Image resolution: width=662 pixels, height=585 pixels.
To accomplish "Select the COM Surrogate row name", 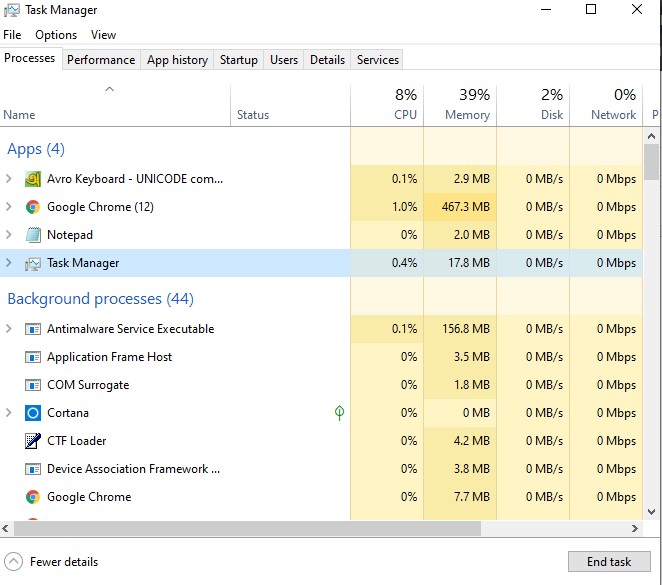I will pos(88,385).
